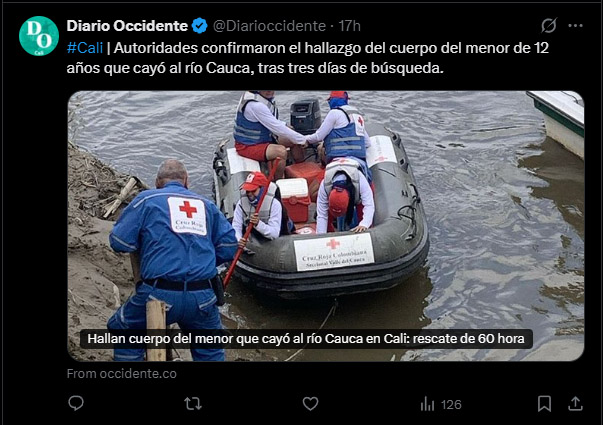Viewport: 603px width, 425px height.
Task: Open the #Cali hashtag
Action: tap(85, 48)
